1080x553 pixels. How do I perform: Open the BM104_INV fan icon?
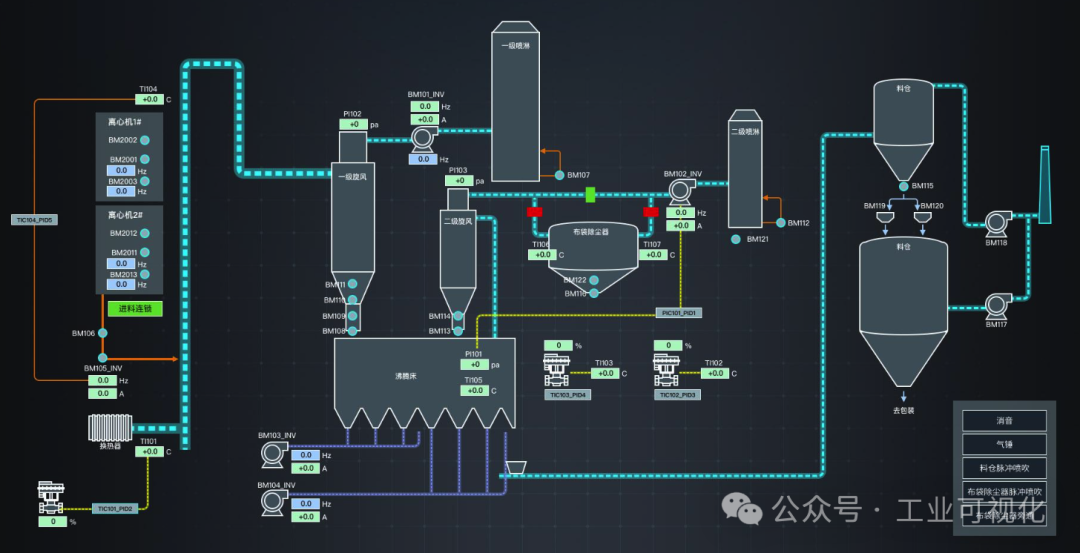pyautogui.click(x=271, y=505)
